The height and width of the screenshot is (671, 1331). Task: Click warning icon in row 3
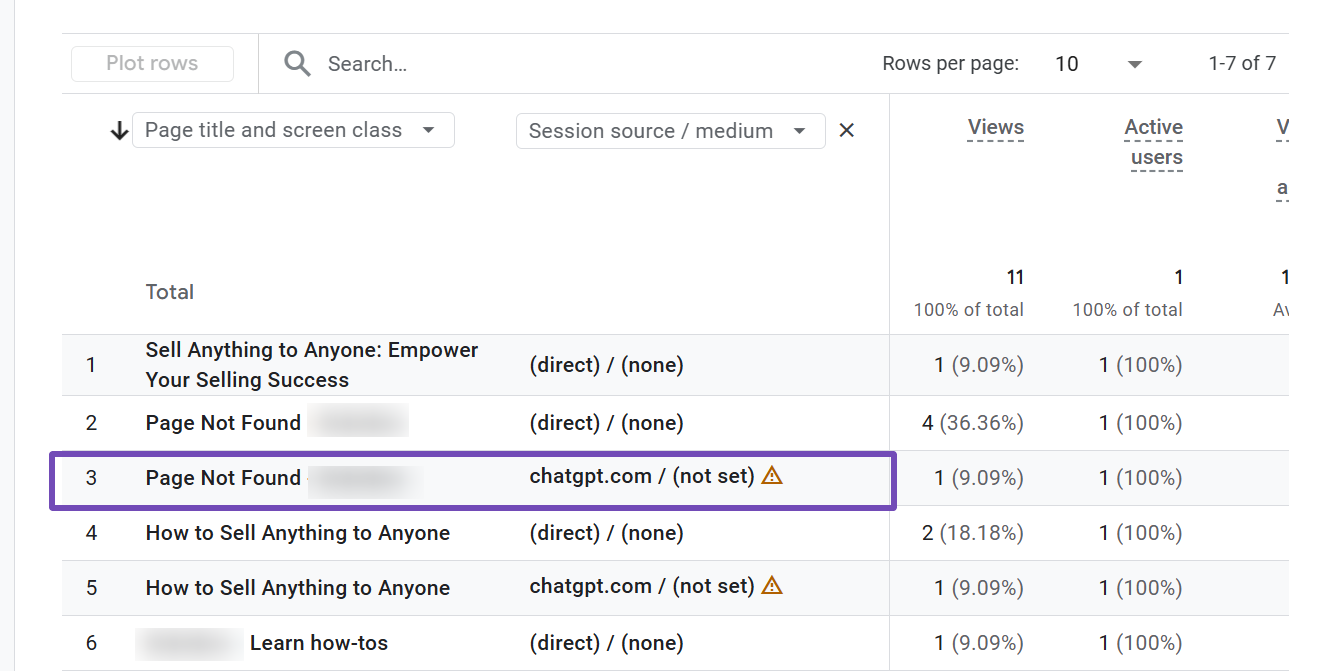[772, 476]
